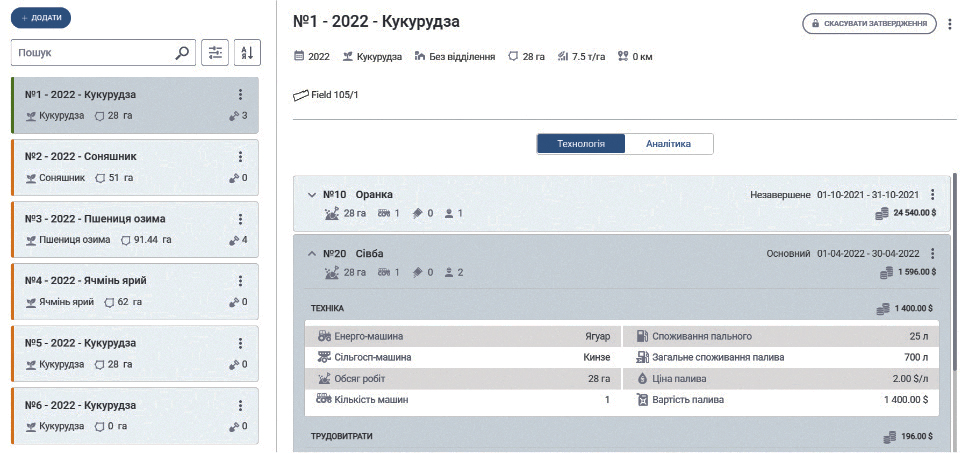Expand the №10 Оранка operation
The image size is (960, 453).
pyautogui.click(x=312, y=195)
